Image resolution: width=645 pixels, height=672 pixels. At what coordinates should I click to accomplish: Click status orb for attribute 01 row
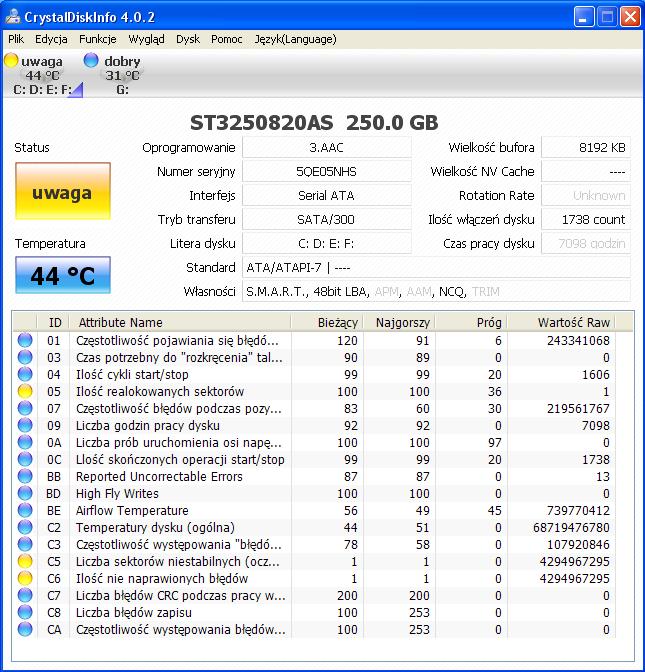pos(25,340)
